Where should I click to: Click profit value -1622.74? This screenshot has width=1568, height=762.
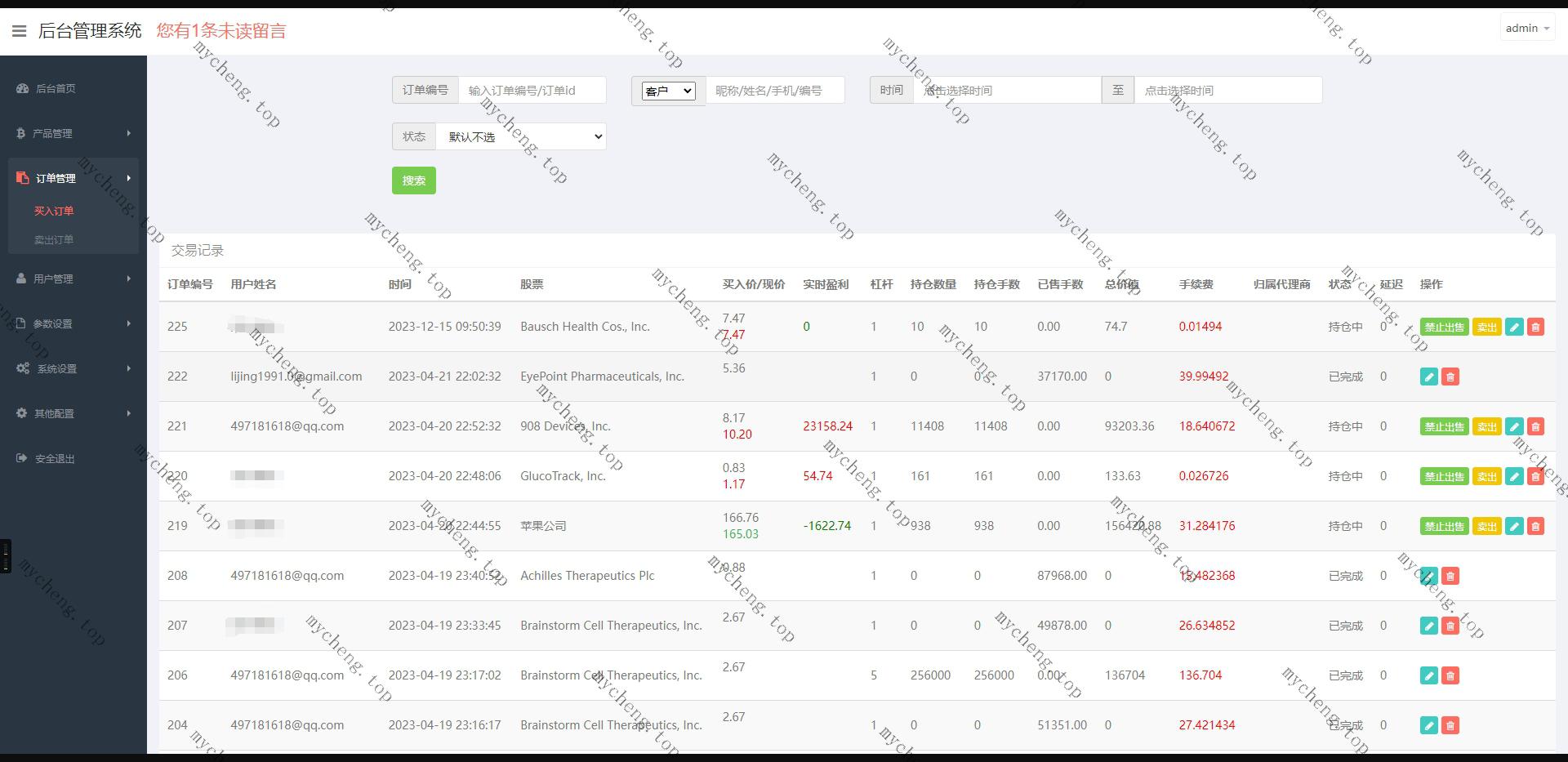827,526
